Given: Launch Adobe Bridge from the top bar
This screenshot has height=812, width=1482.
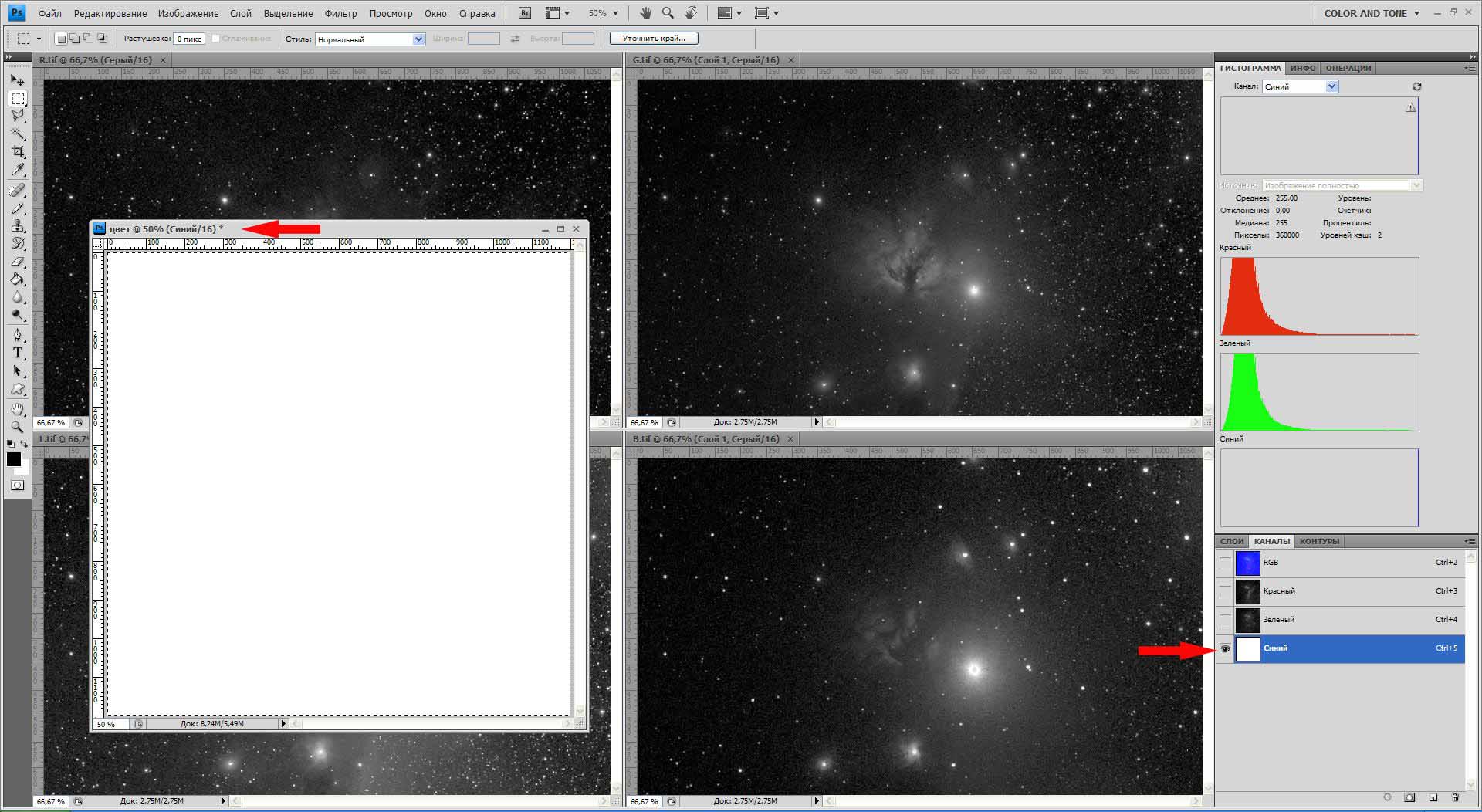Looking at the screenshot, I should 525,13.
